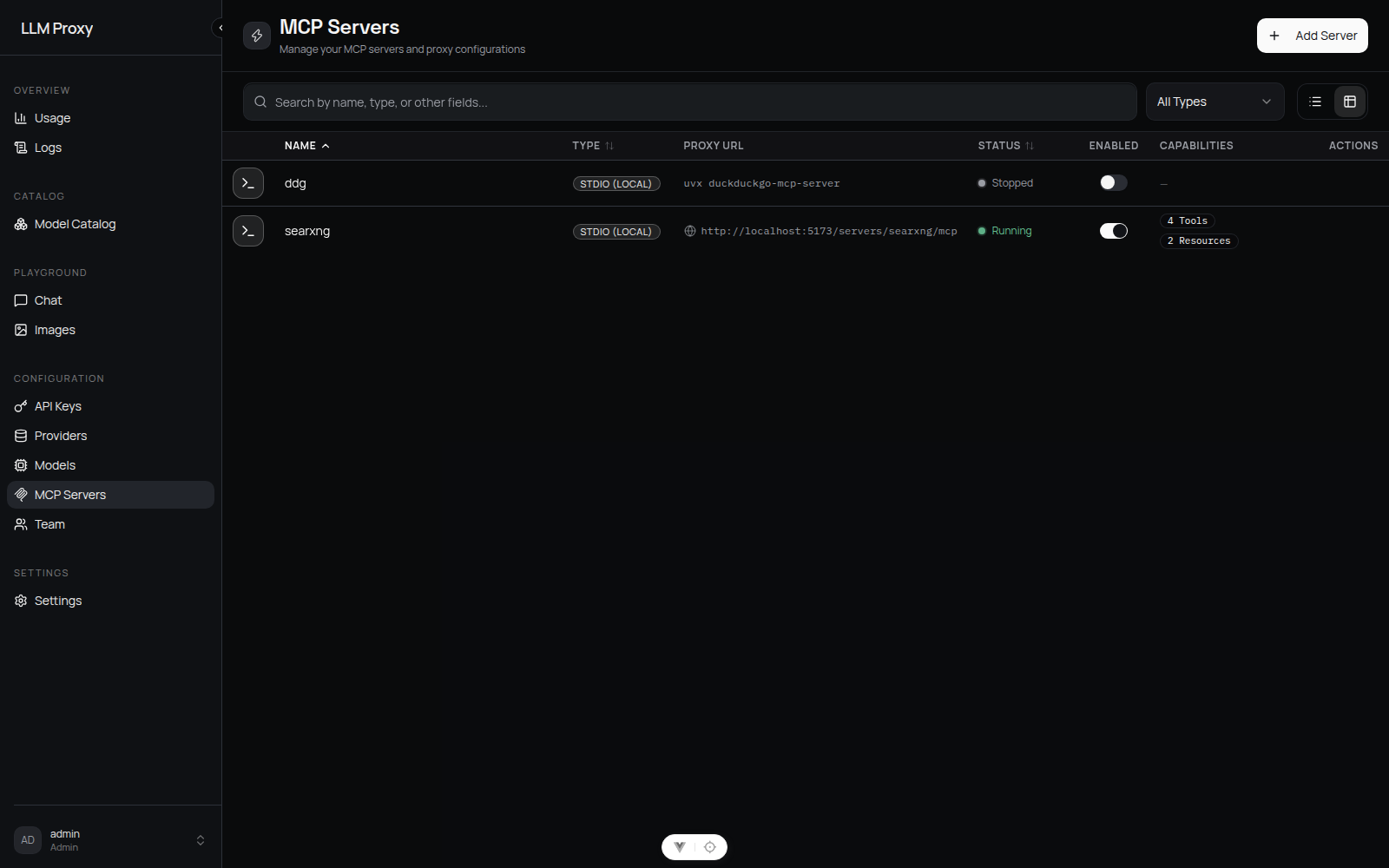The image size is (1389, 868).
Task: Sort the table by the Status column
Action: [x=1006, y=146]
